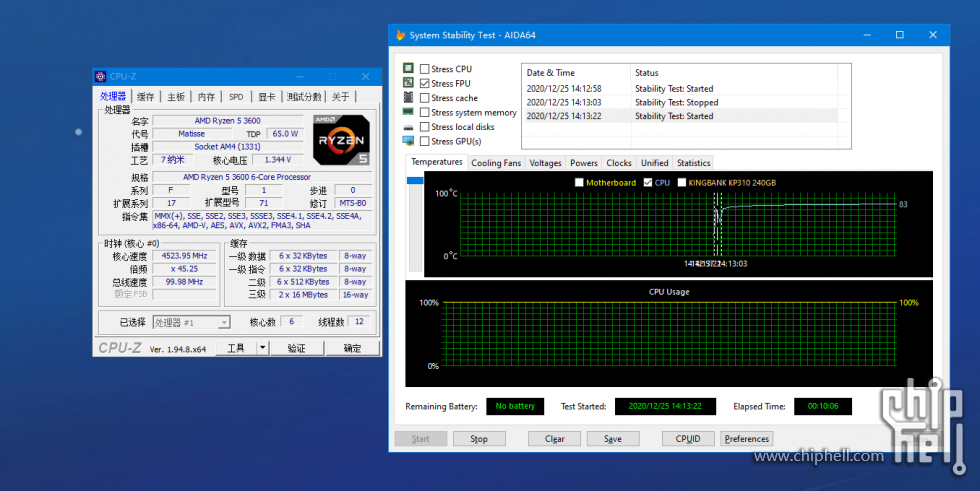Screen dimensions: 980x491
Task: Select the 主板 tab in CPU-Z
Action: [x=176, y=97]
